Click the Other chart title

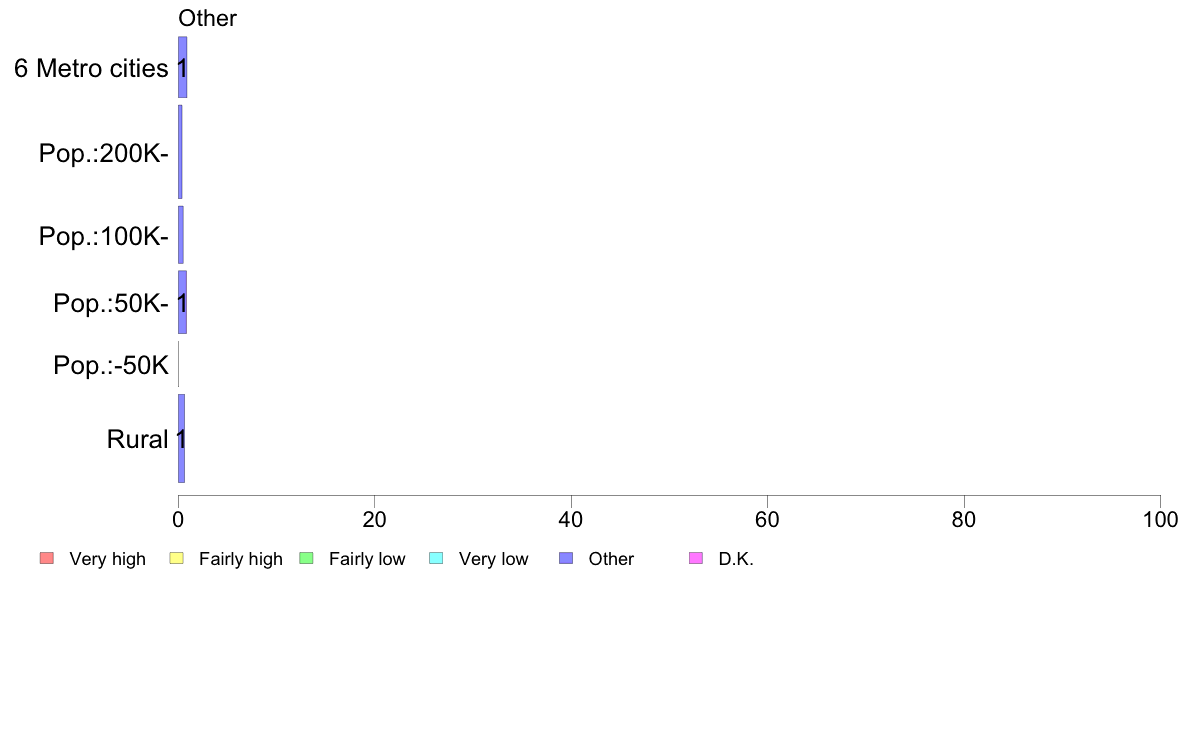208,18
